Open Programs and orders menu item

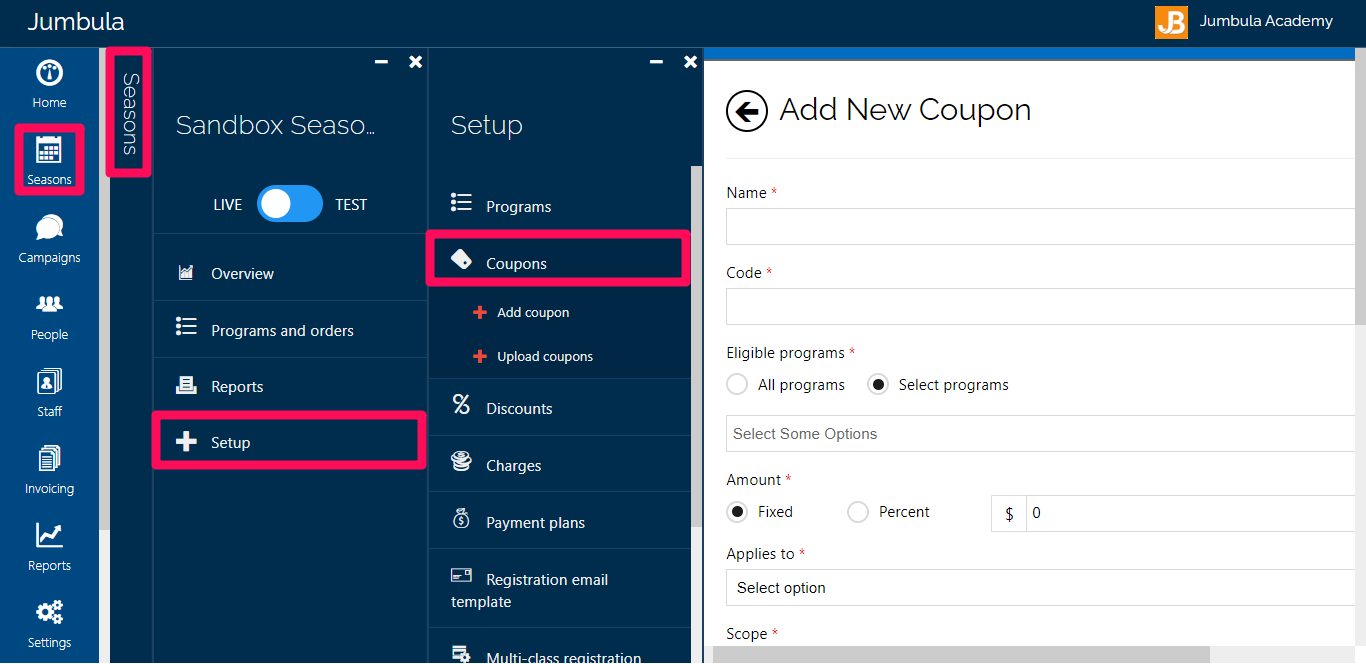[x=290, y=330]
